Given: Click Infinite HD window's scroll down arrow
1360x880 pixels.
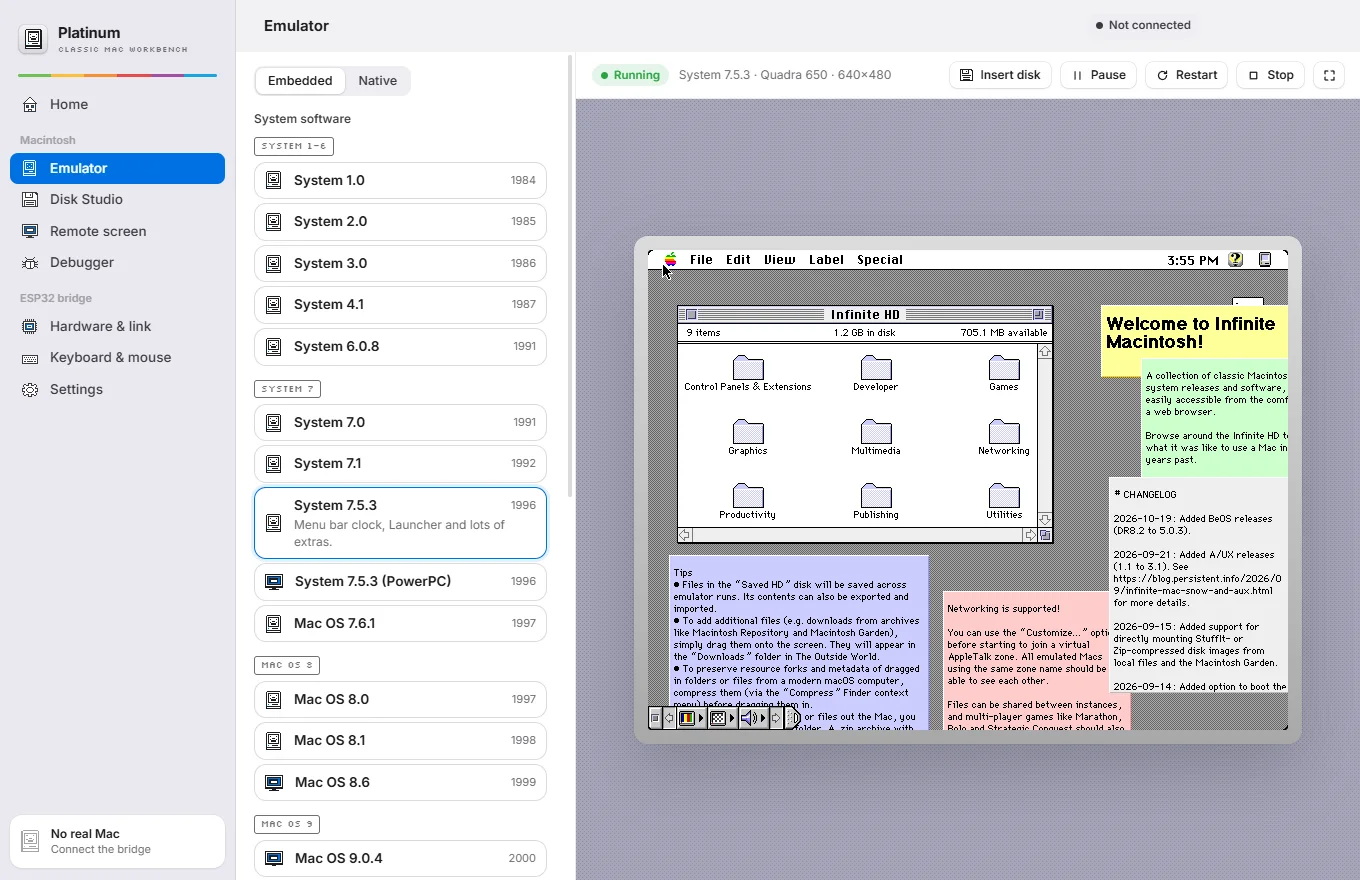Looking at the screenshot, I should pyautogui.click(x=1044, y=520).
